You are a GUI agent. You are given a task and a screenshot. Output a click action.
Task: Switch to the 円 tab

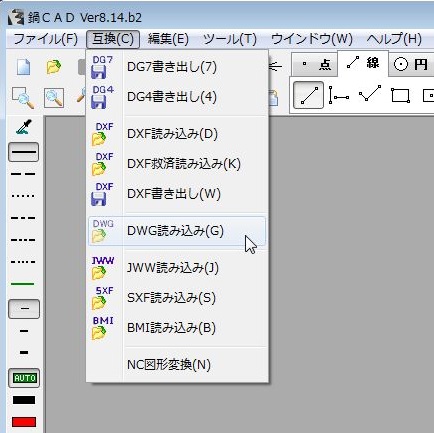click(411, 64)
